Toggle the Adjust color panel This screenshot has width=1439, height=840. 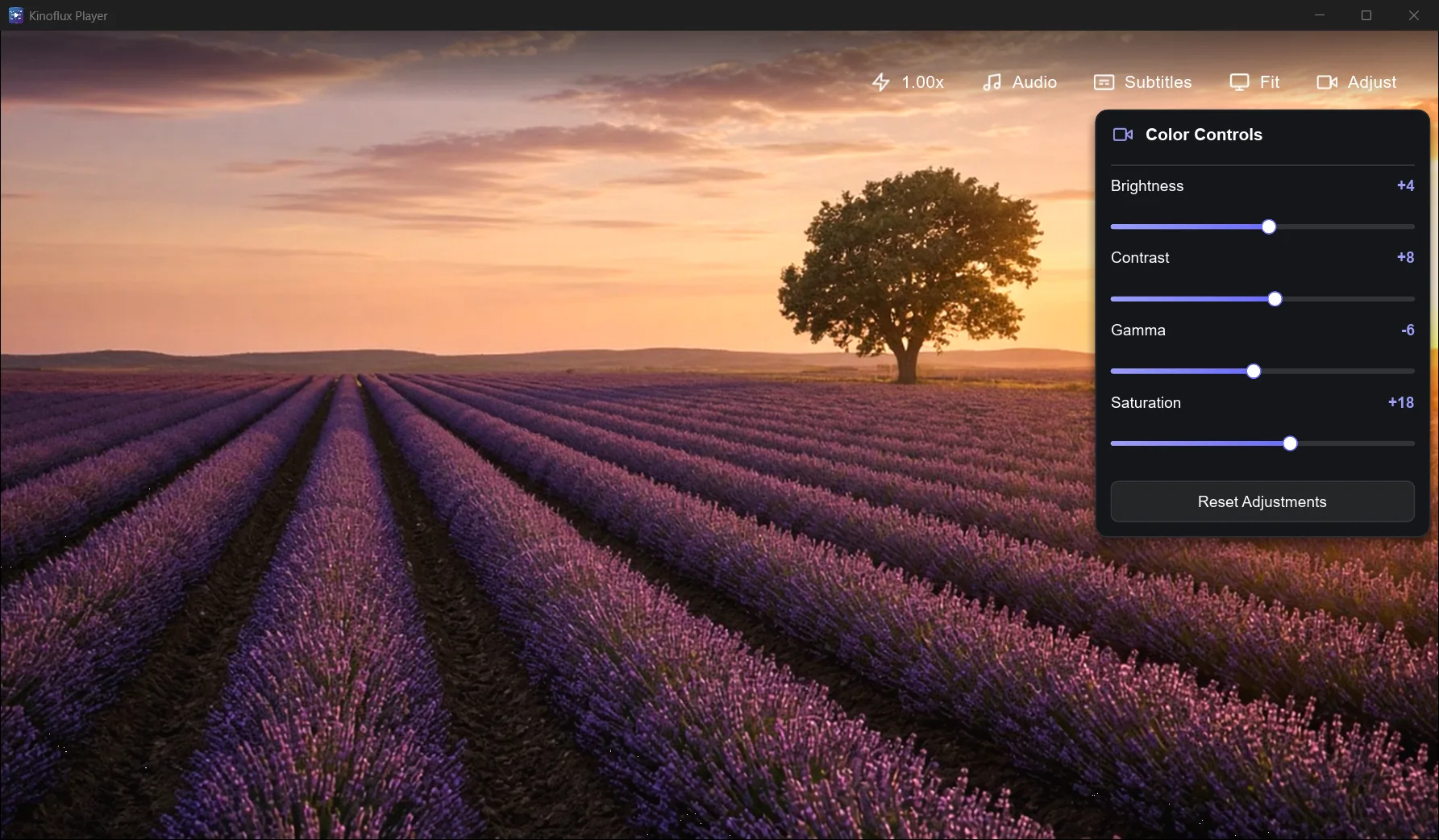tap(1356, 82)
